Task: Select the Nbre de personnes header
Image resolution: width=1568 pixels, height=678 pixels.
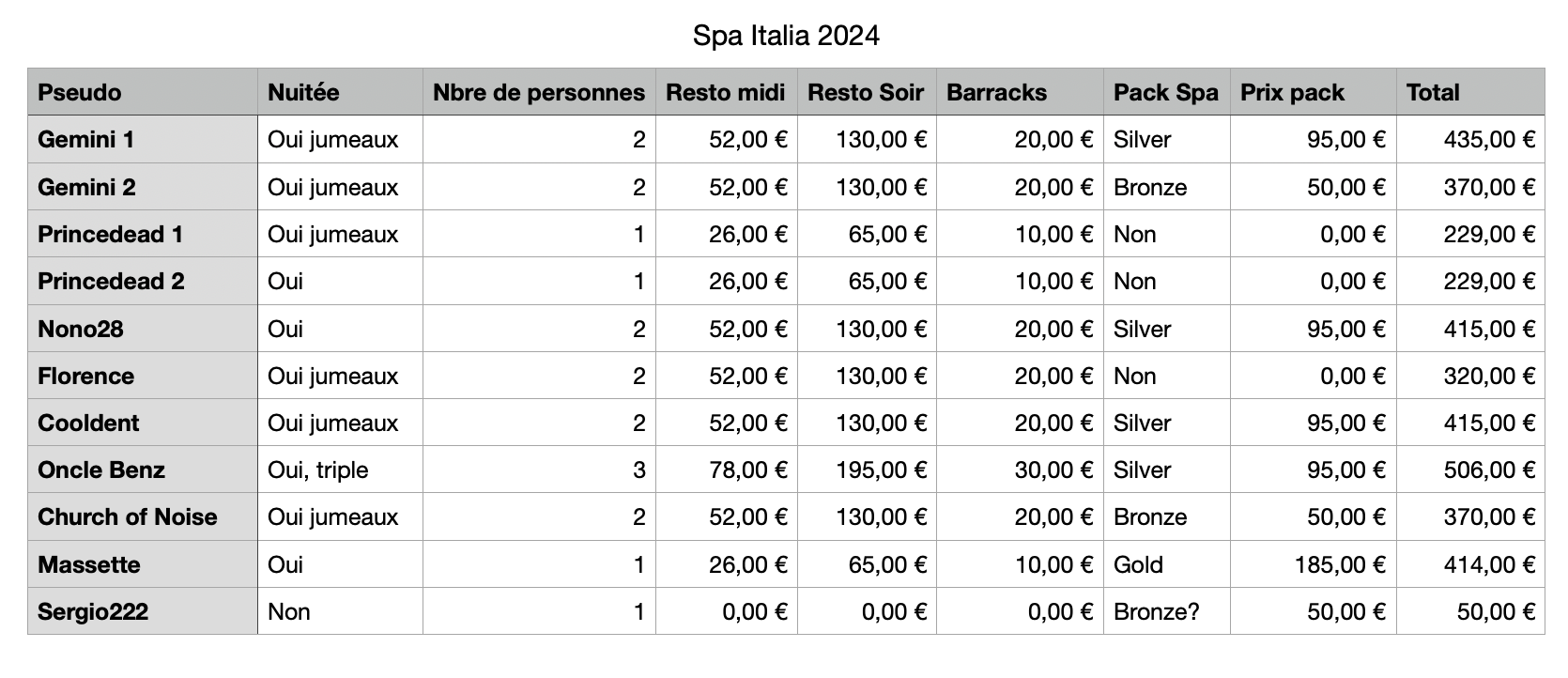Action: (538, 92)
